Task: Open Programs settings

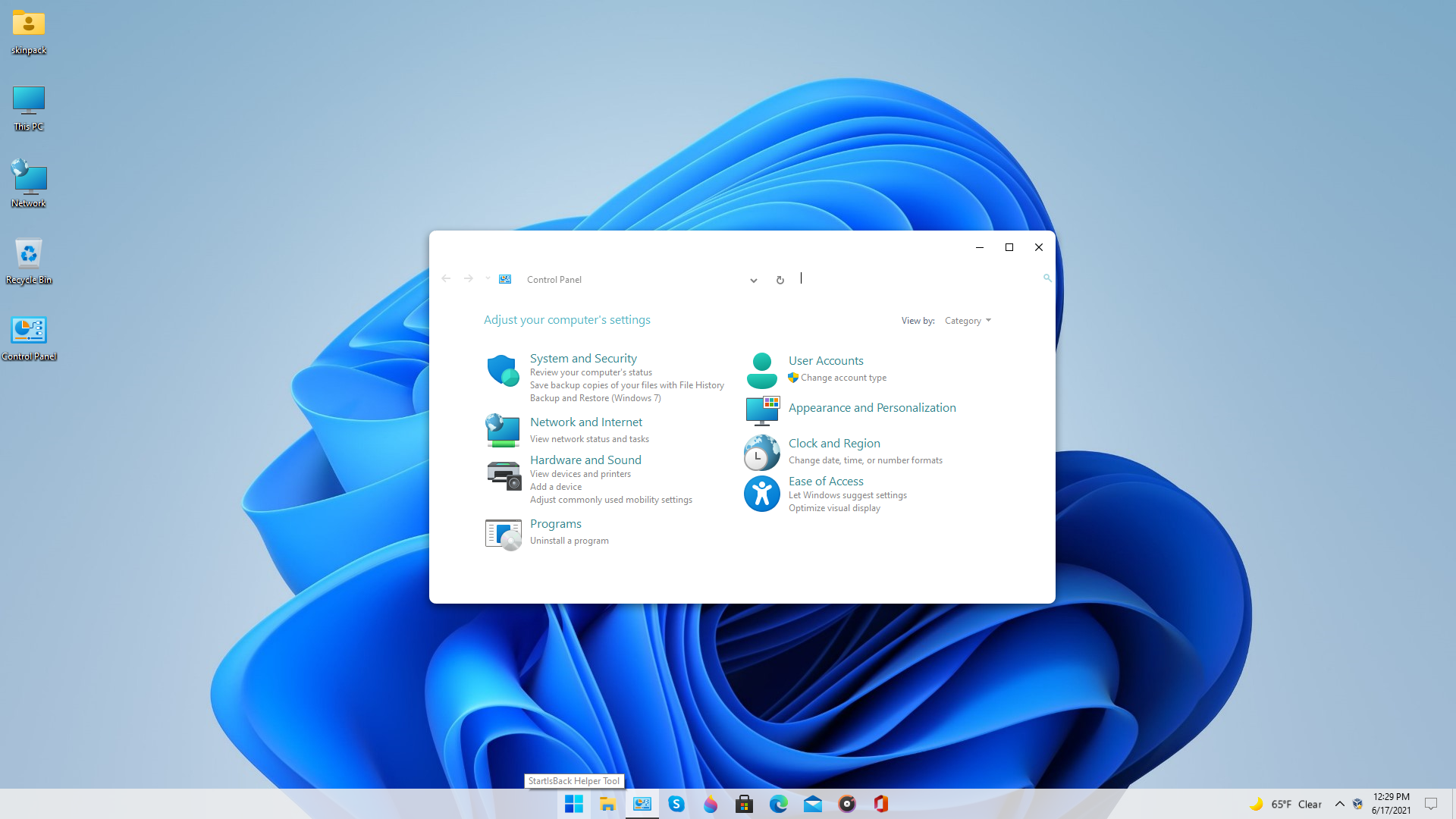Action: click(555, 523)
